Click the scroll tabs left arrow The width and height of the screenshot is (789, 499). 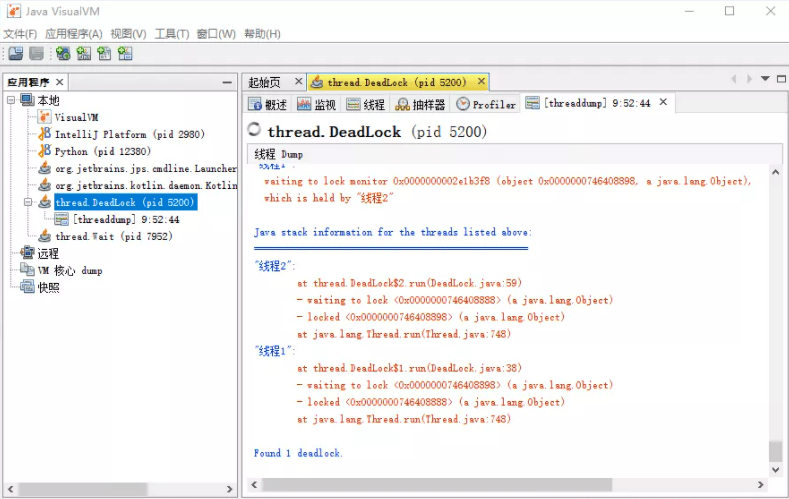pyautogui.click(x=734, y=78)
